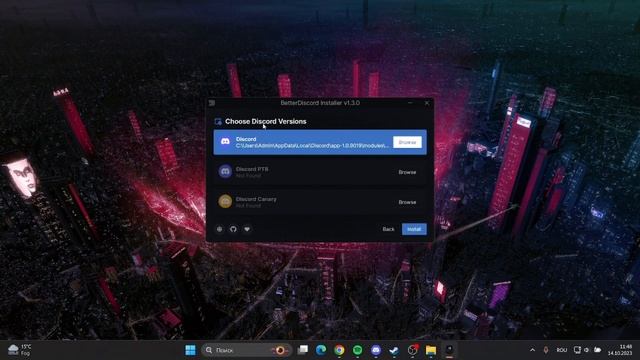This screenshot has height=360, width=640.
Task: Open the BetterDiscord website globe icon
Action: point(220,229)
